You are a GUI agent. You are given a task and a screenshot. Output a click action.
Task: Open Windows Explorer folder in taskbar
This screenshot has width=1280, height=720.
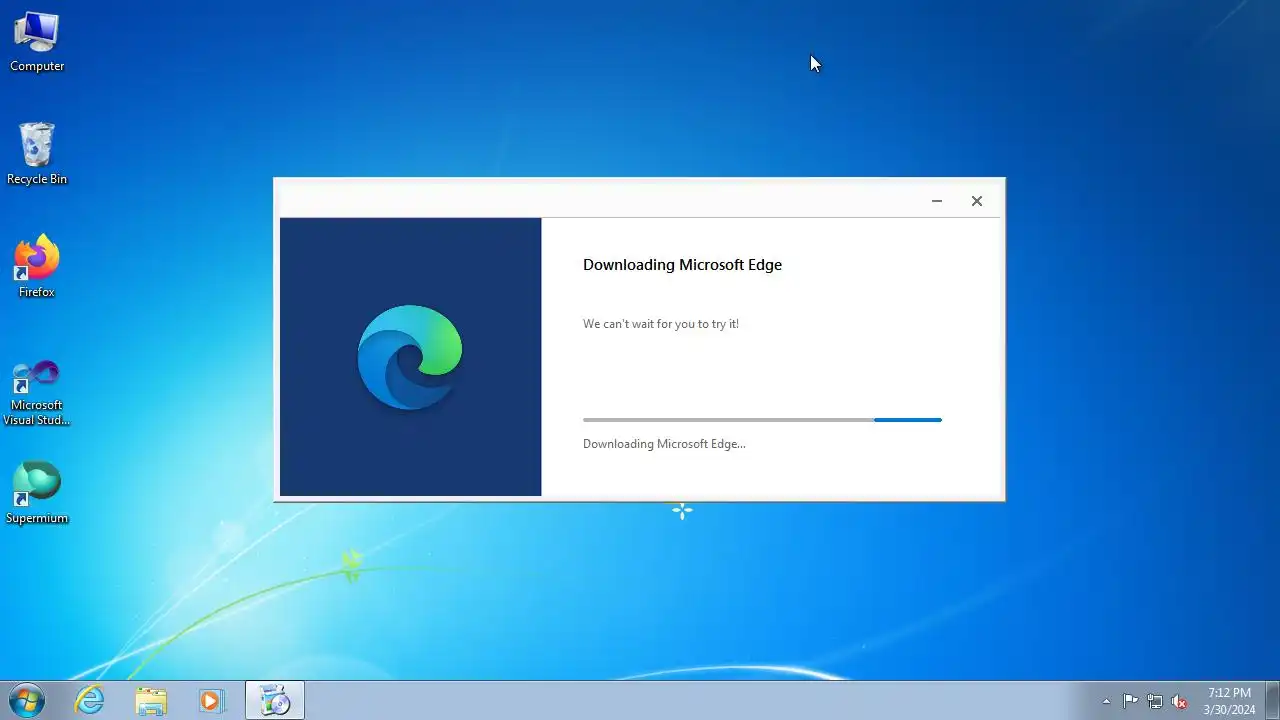(x=151, y=700)
